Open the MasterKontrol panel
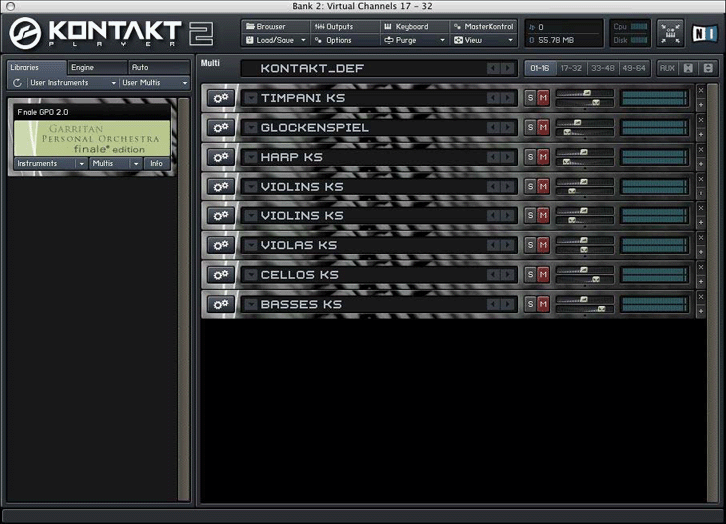Image resolution: width=726 pixels, height=524 pixels. point(483,27)
